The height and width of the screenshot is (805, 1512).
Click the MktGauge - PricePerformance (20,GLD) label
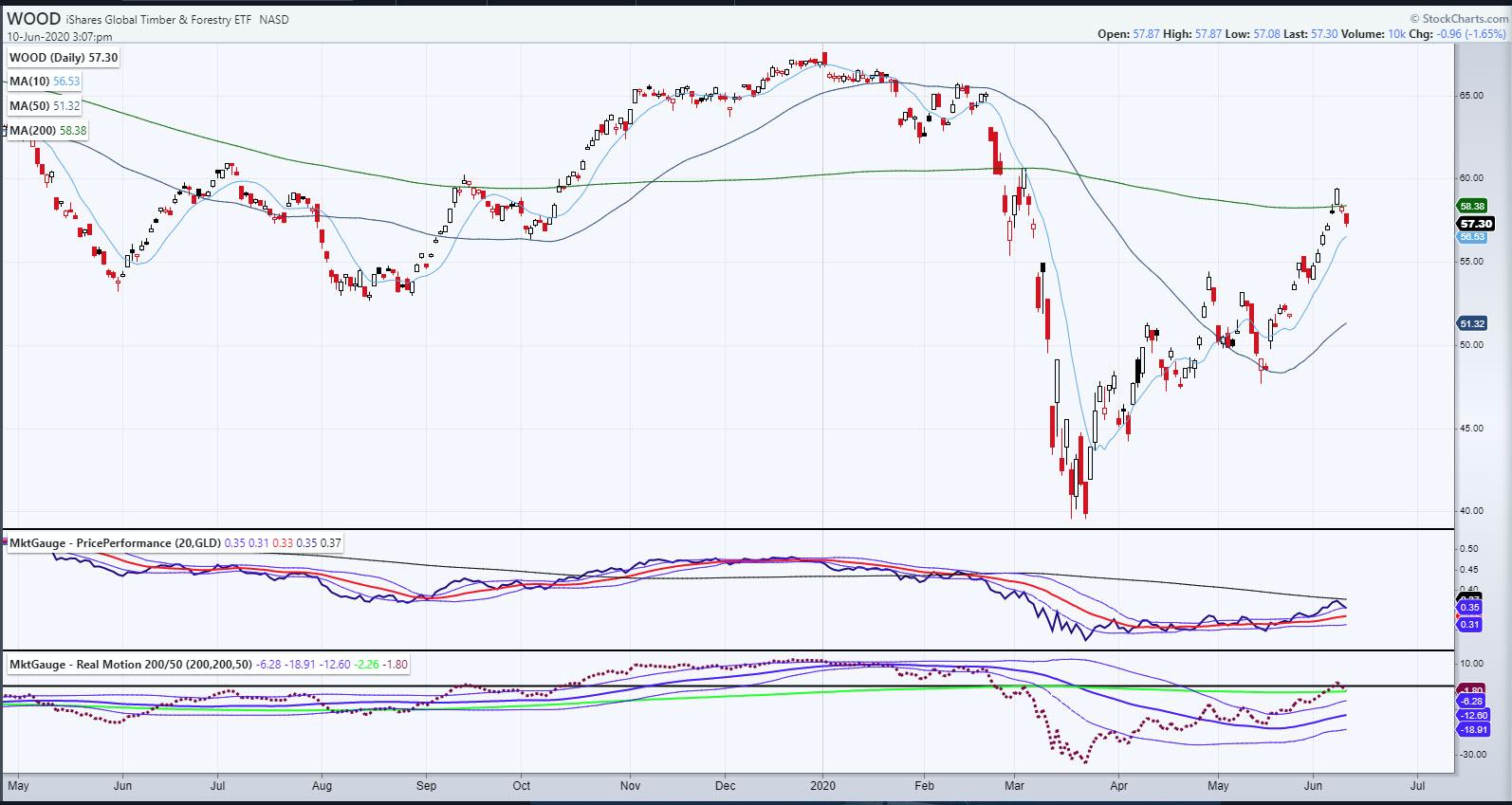tap(115, 543)
